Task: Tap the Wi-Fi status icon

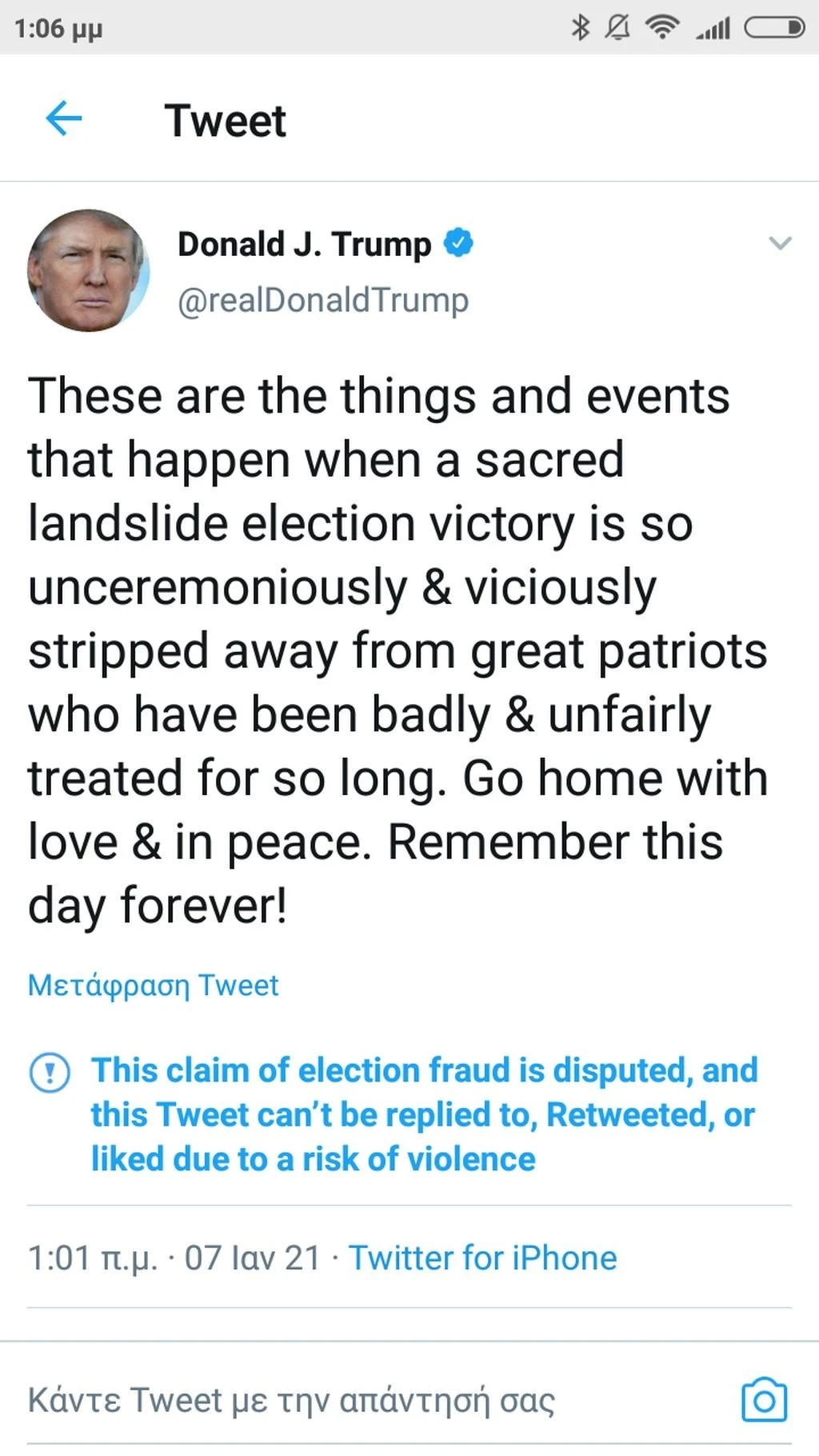Action: 661,28
